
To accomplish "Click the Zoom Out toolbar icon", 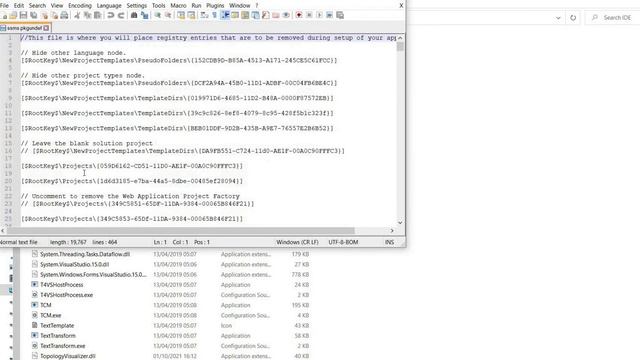I will [167, 16].
